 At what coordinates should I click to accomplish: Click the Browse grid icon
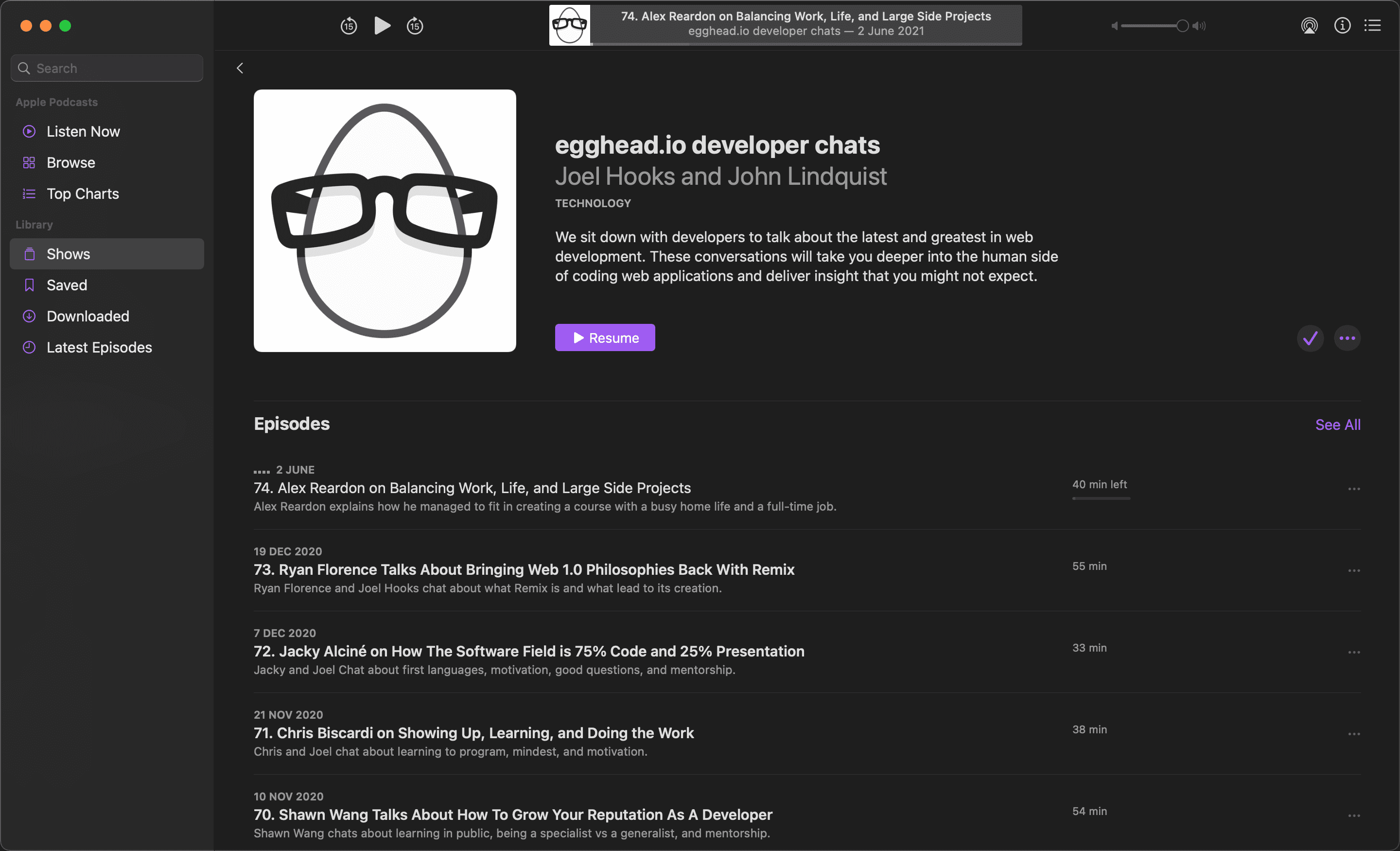pyautogui.click(x=29, y=162)
